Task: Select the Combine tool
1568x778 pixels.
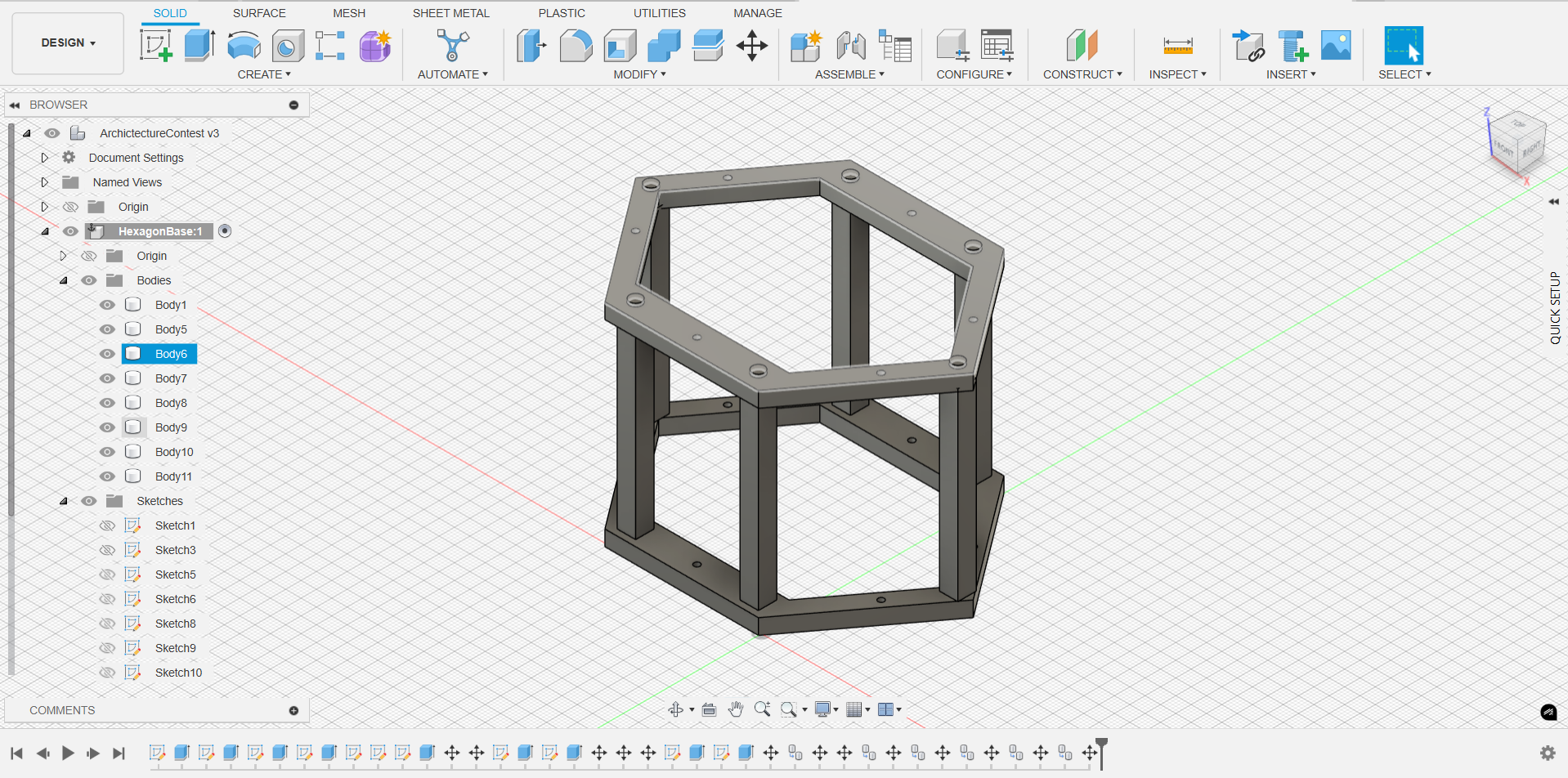Action: point(664,46)
